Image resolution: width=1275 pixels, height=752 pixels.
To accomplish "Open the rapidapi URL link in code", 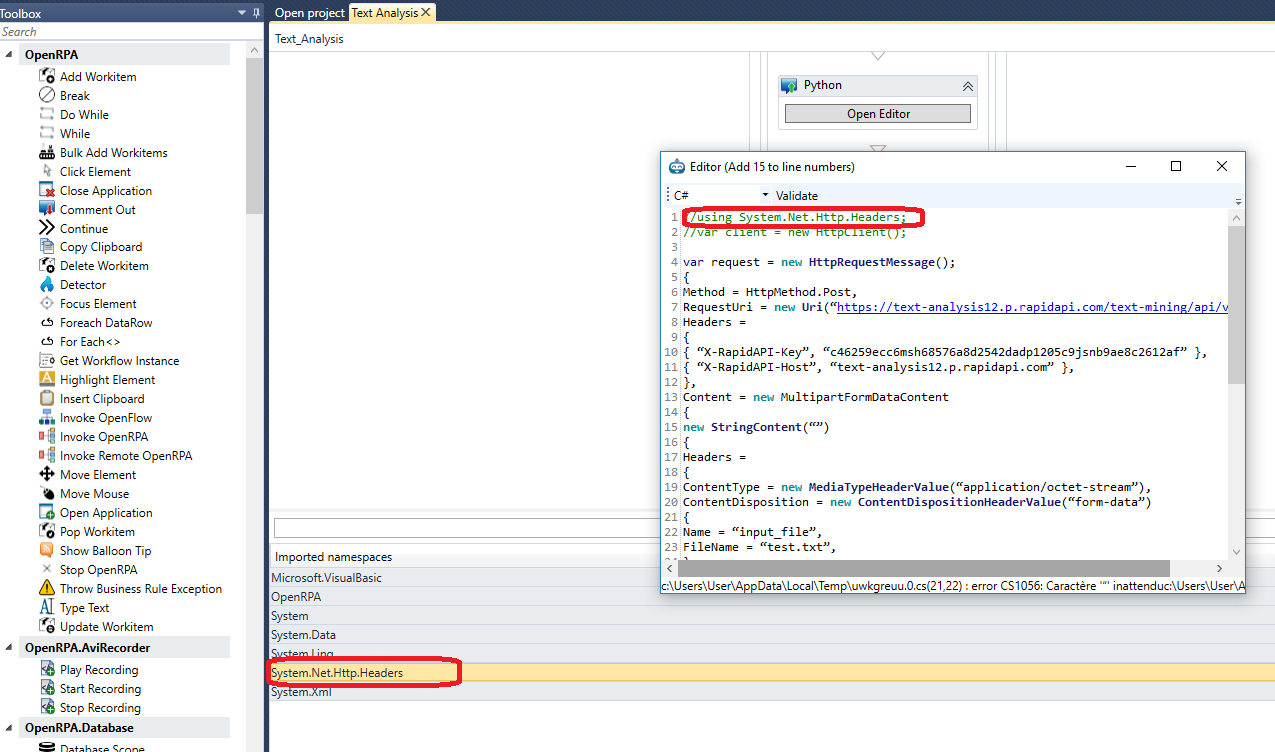I will (x=1032, y=307).
